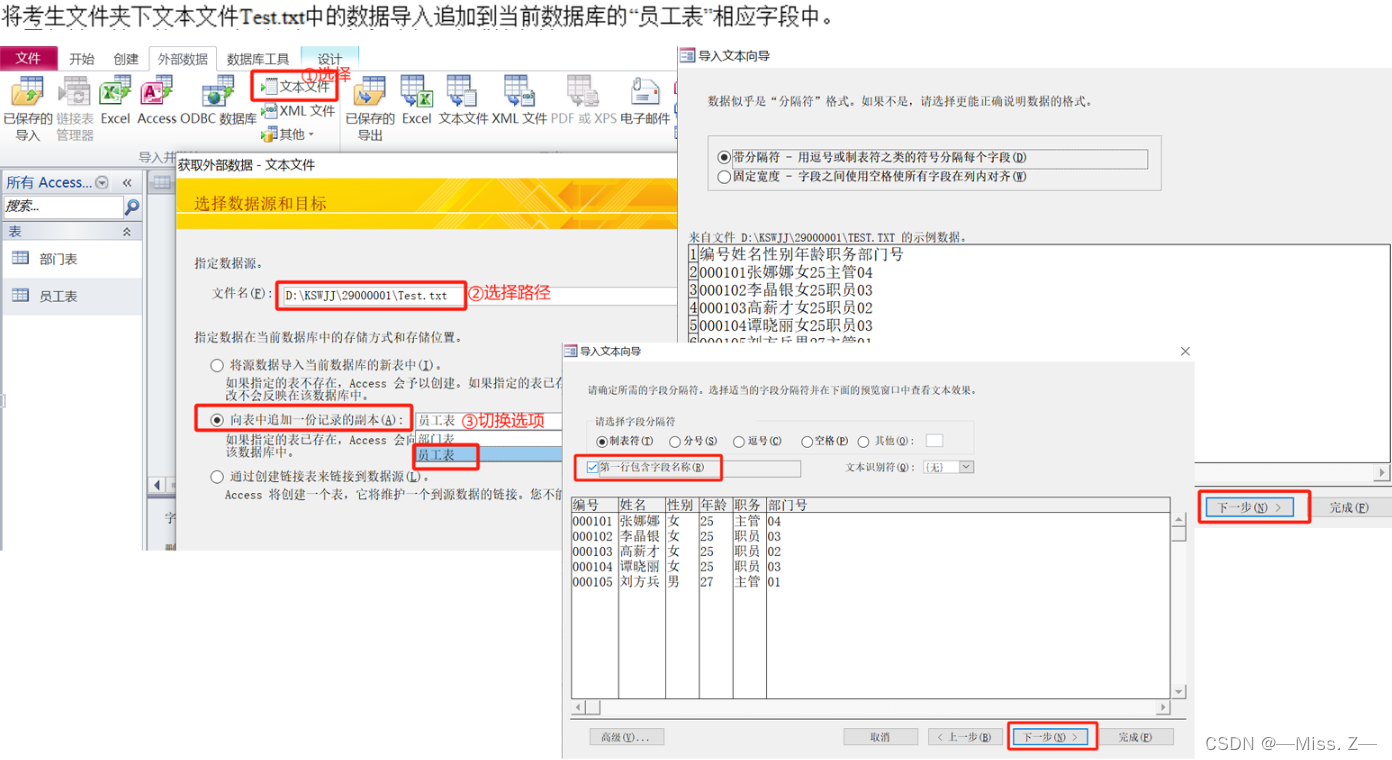This screenshot has width=1392, height=760.
Task: Select the 姓名 column header in preview
Action: pyautogui.click(x=641, y=506)
